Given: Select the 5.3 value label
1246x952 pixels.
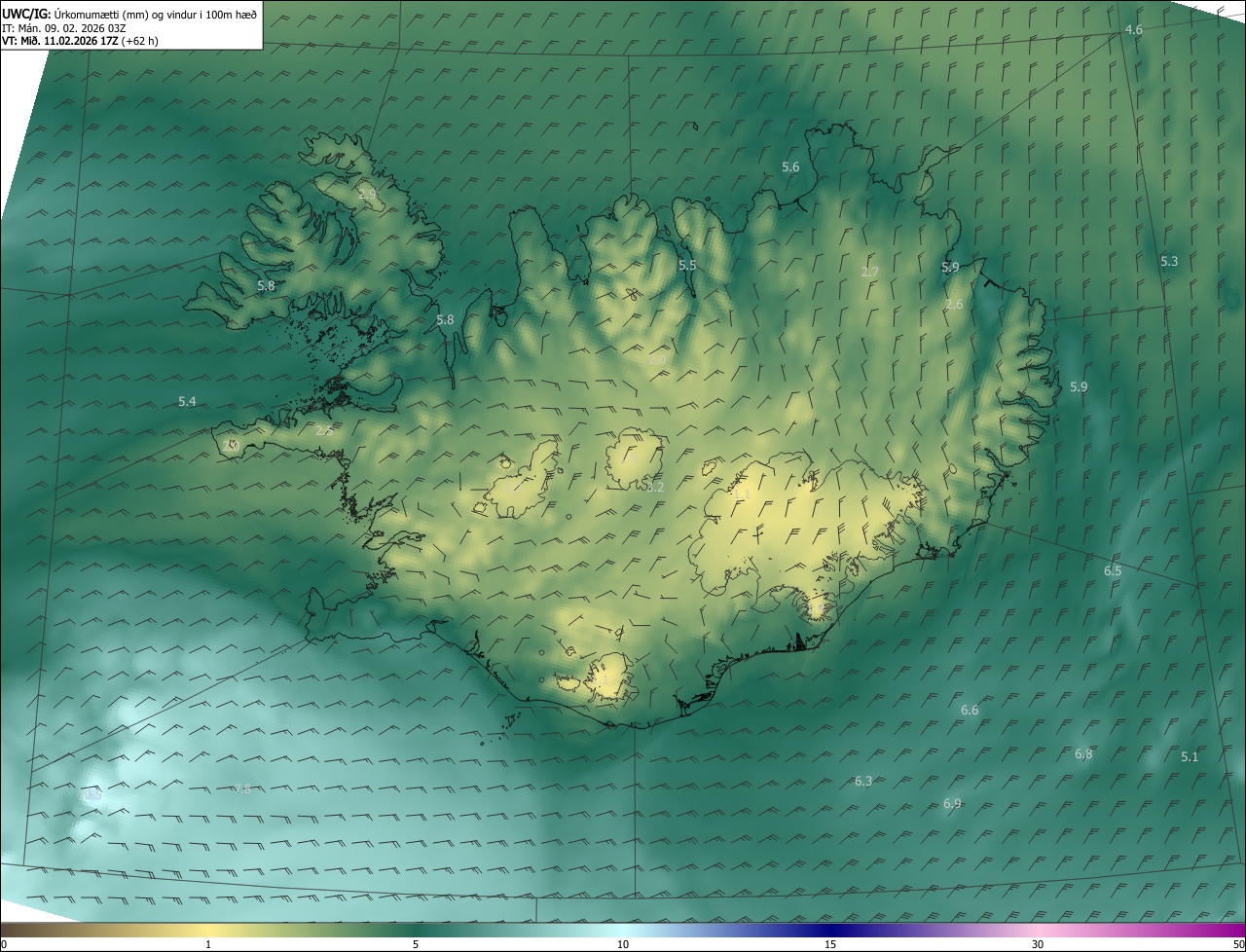Looking at the screenshot, I should point(1169,261).
